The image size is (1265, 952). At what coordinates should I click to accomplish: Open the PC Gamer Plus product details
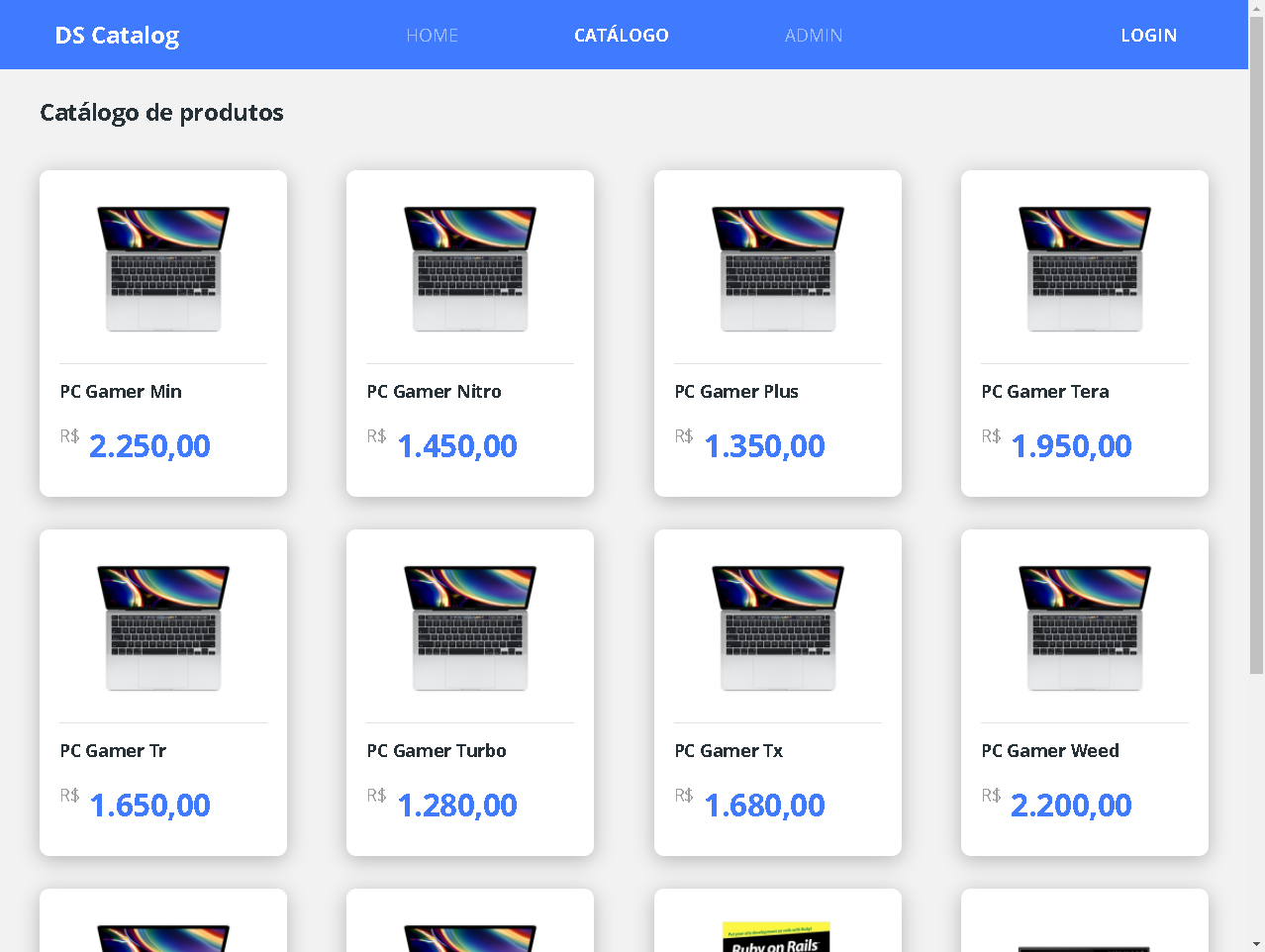735,391
